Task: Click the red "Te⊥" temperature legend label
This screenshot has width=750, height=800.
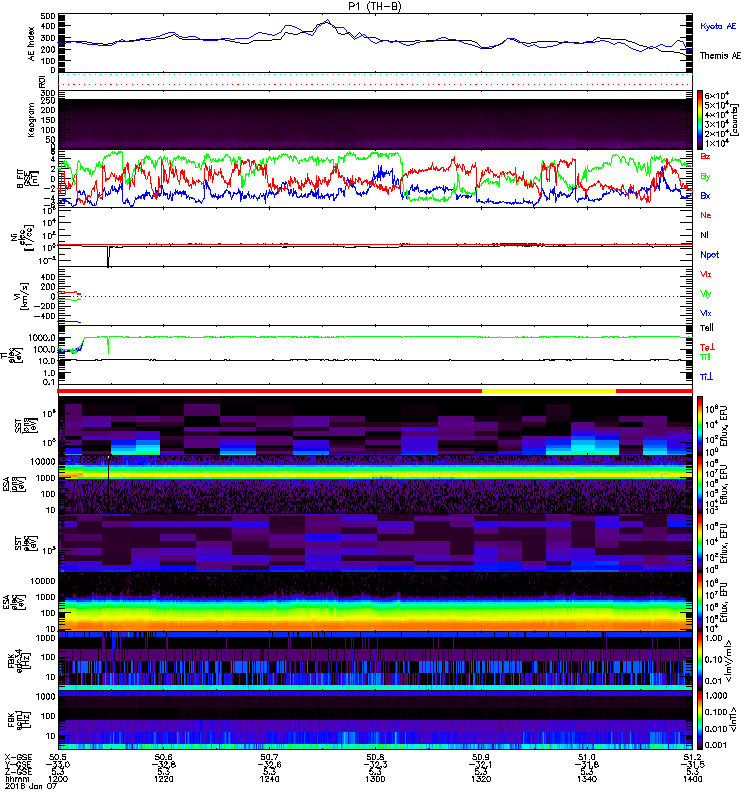Action: pyautogui.click(x=706, y=347)
